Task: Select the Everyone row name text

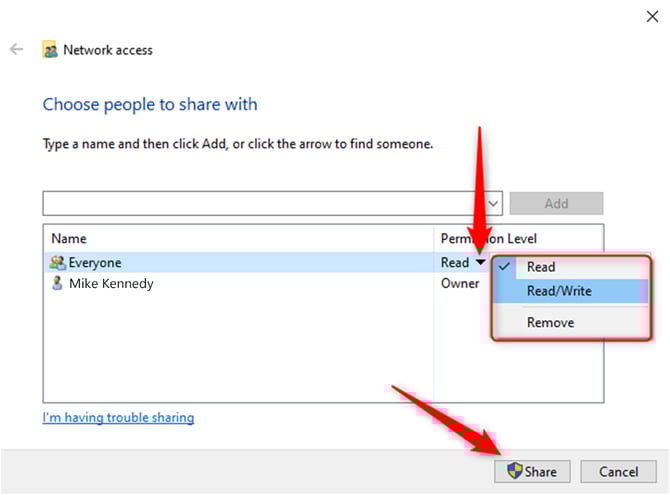Action: (93, 263)
